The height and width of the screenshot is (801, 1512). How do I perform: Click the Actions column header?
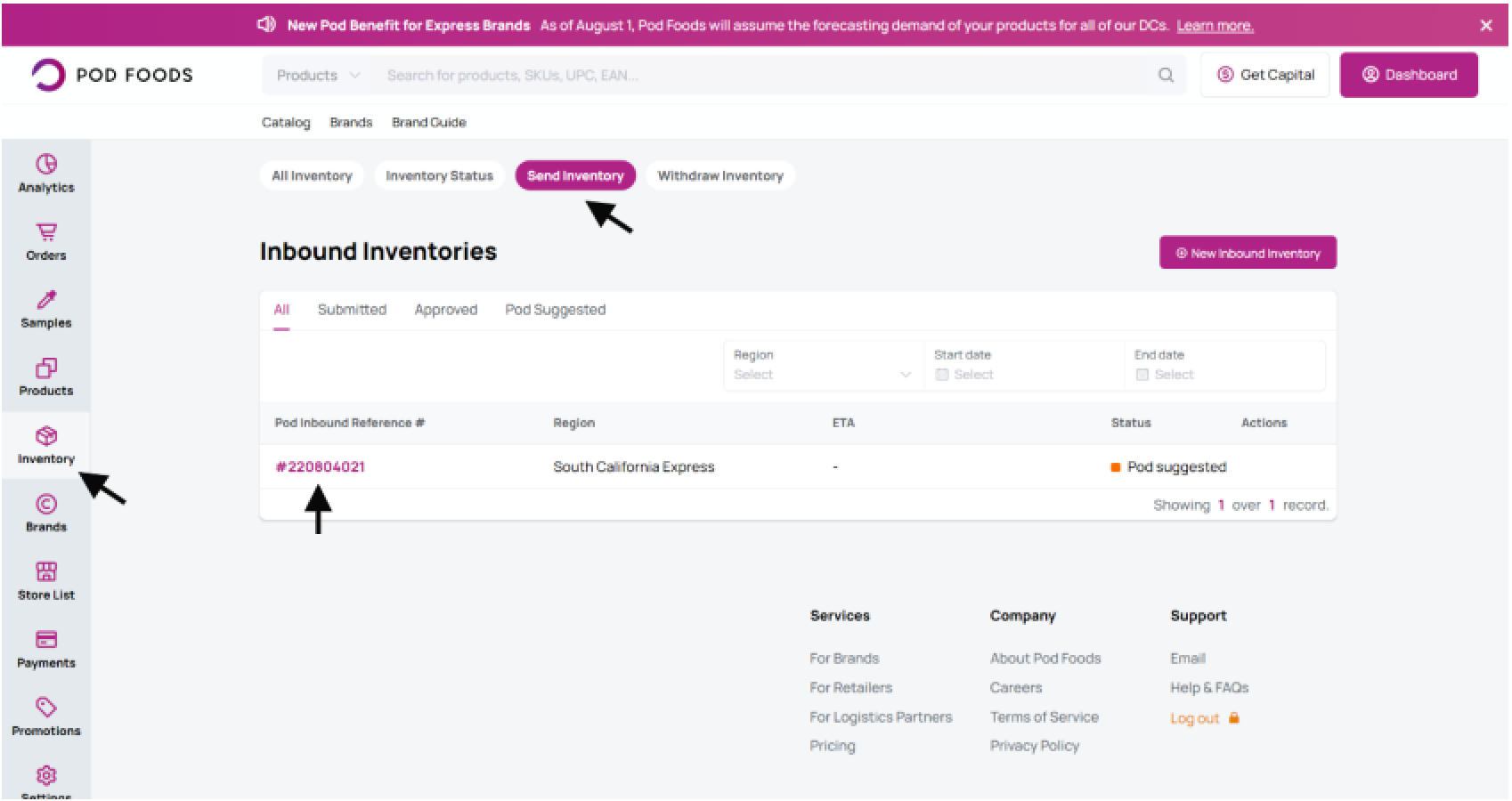point(1264,423)
